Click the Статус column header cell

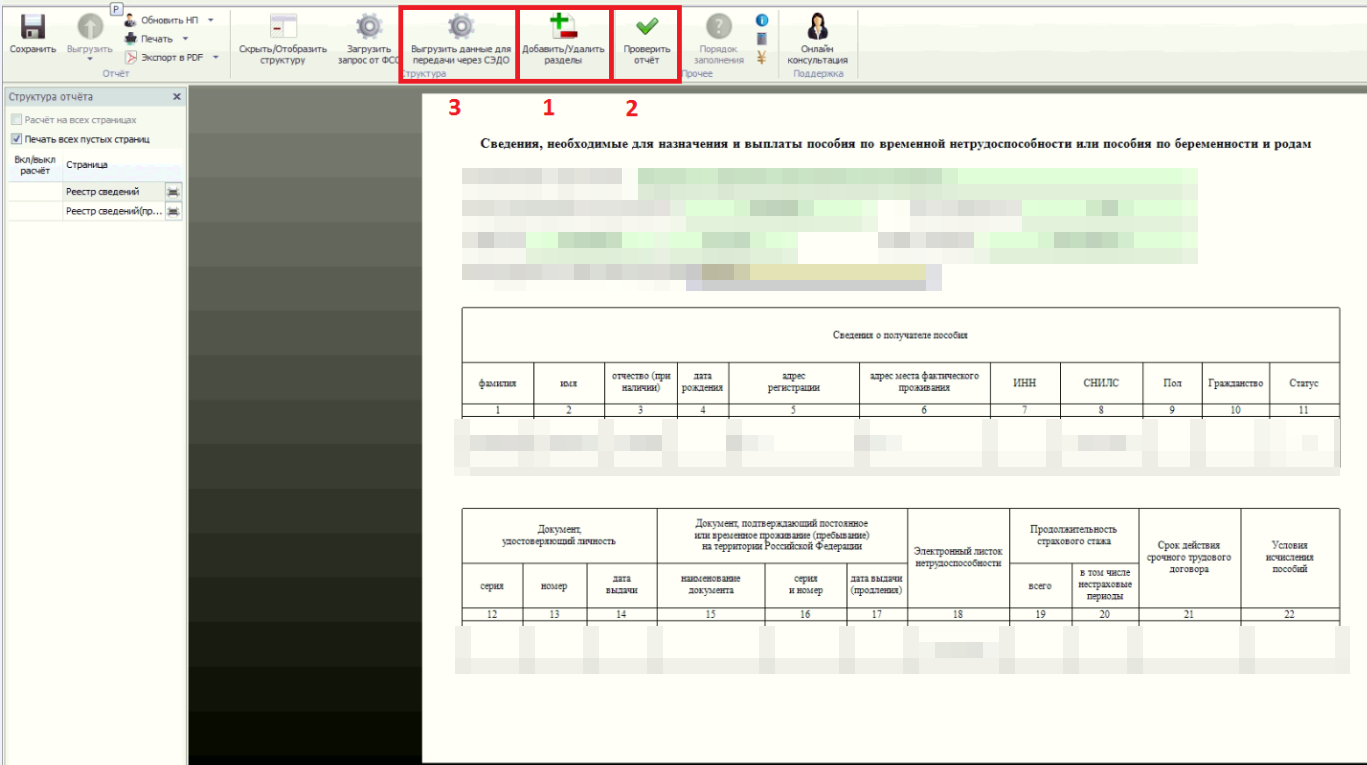(x=1304, y=383)
